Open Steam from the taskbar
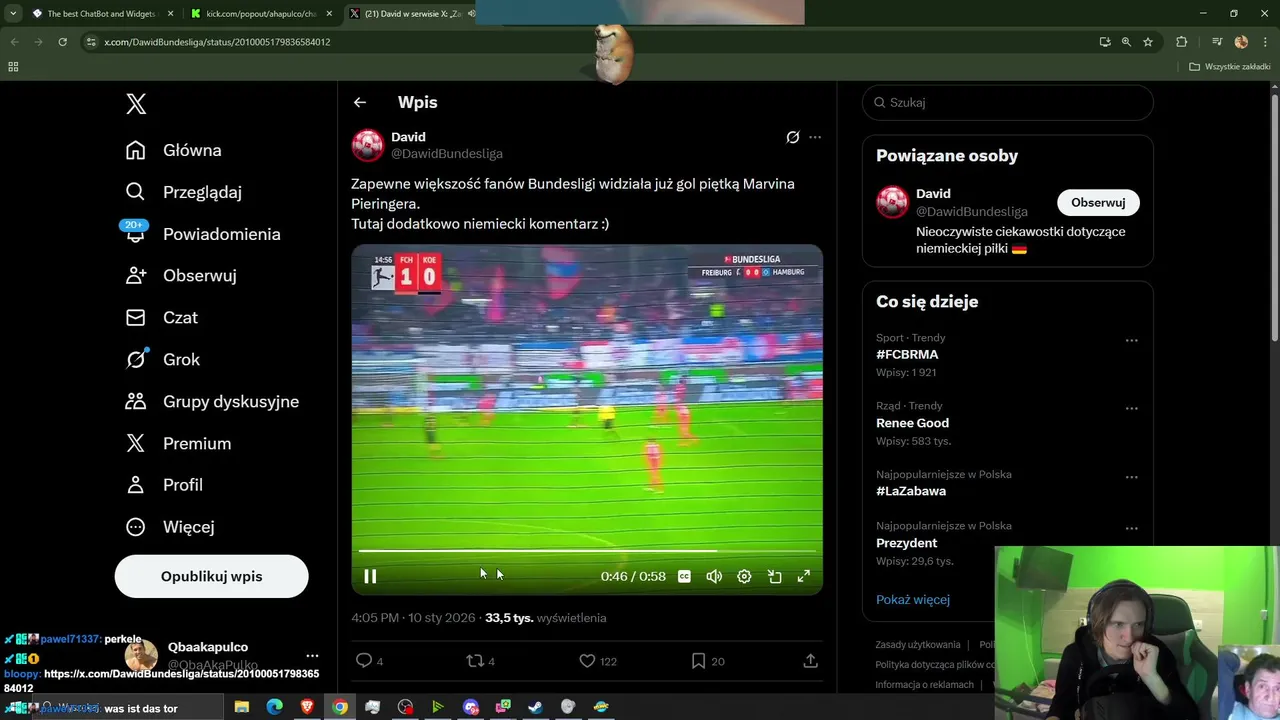 (536, 707)
